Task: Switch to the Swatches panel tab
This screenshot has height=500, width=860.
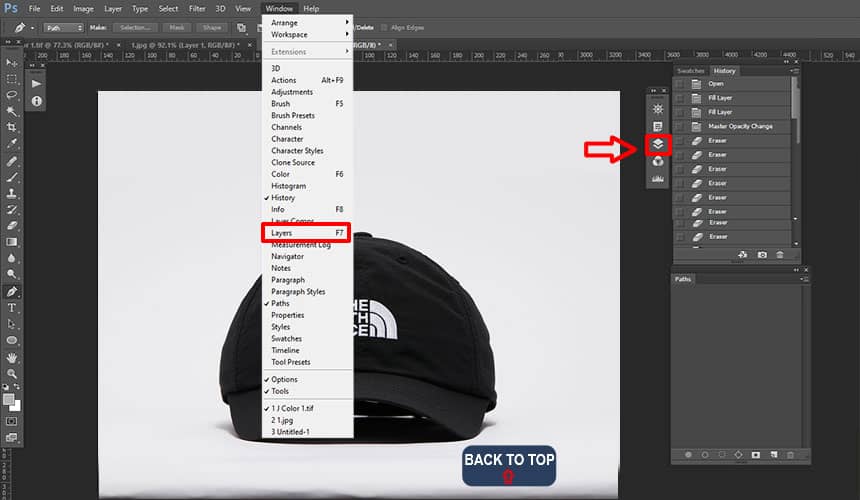Action: point(691,71)
